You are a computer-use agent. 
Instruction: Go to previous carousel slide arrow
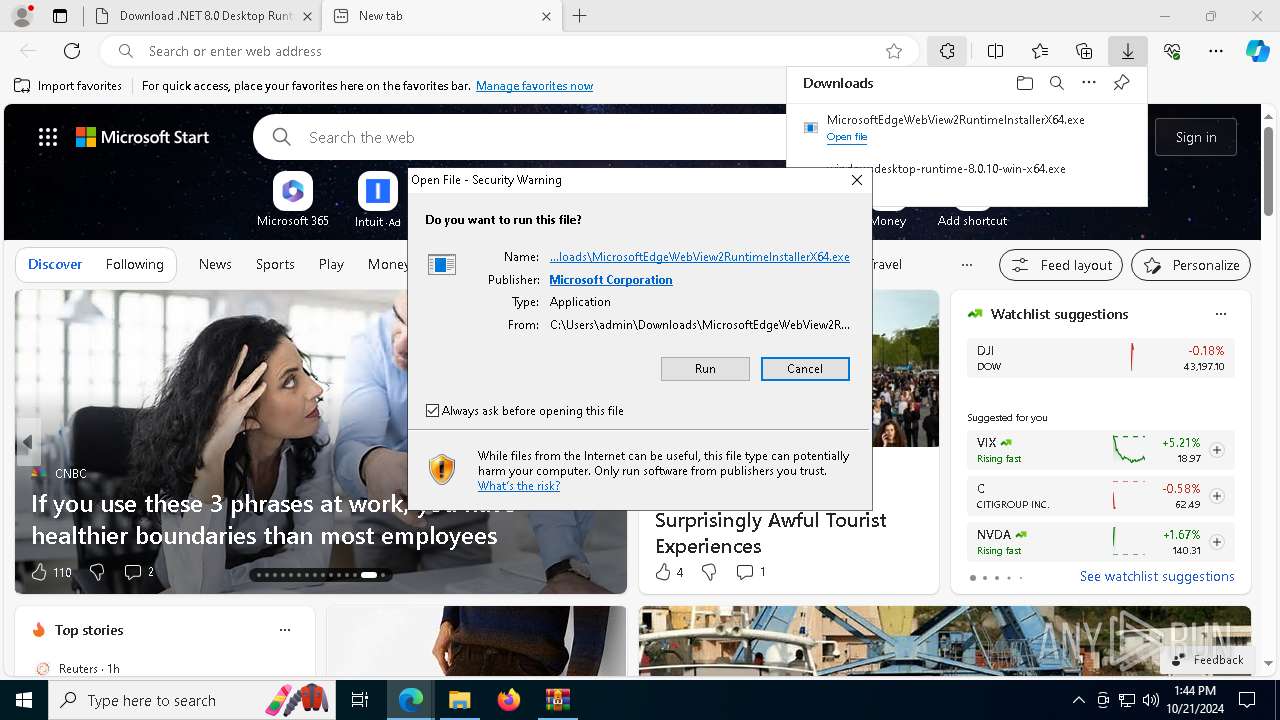click(x=28, y=442)
